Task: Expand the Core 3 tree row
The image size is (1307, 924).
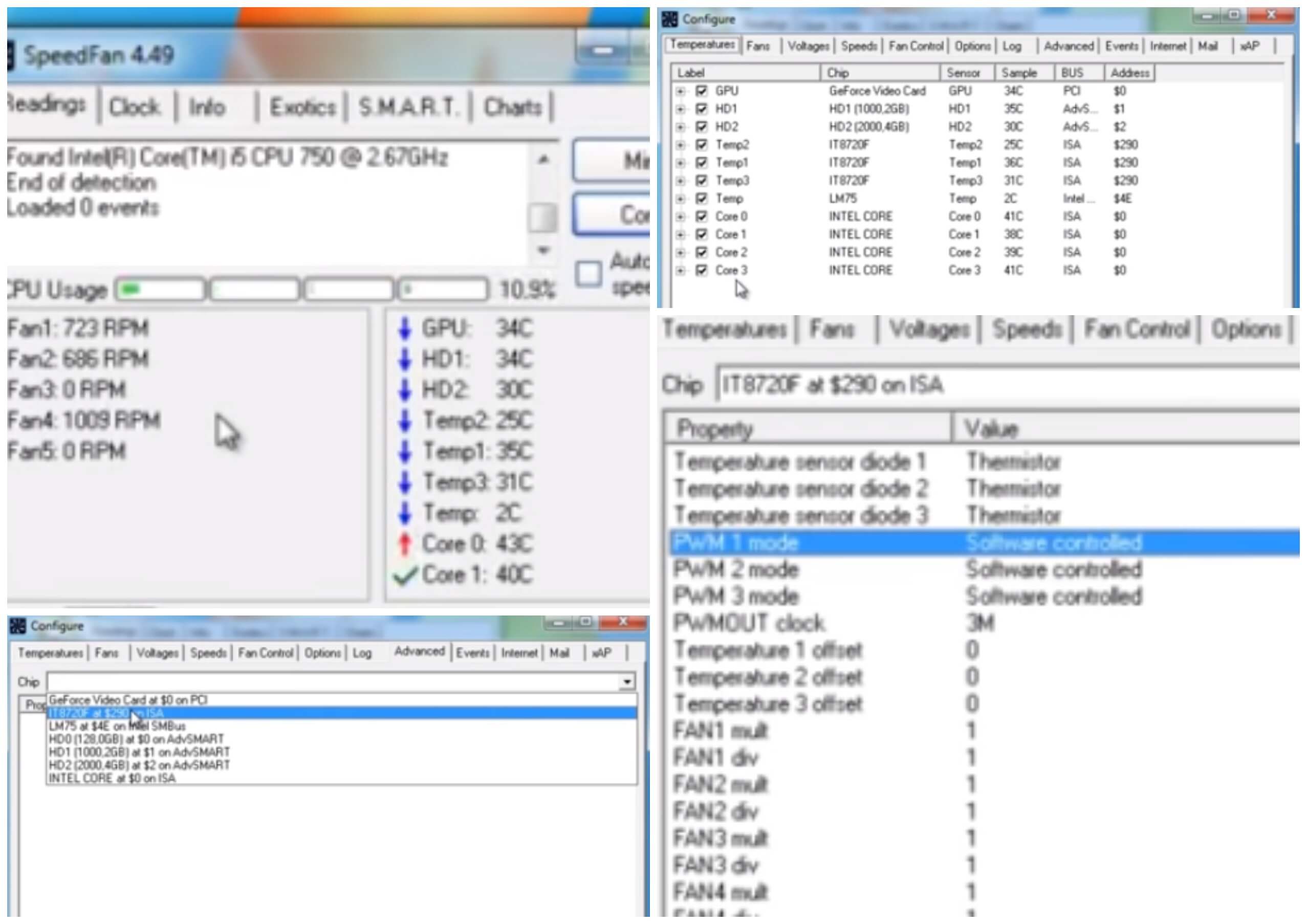Action: (680, 270)
